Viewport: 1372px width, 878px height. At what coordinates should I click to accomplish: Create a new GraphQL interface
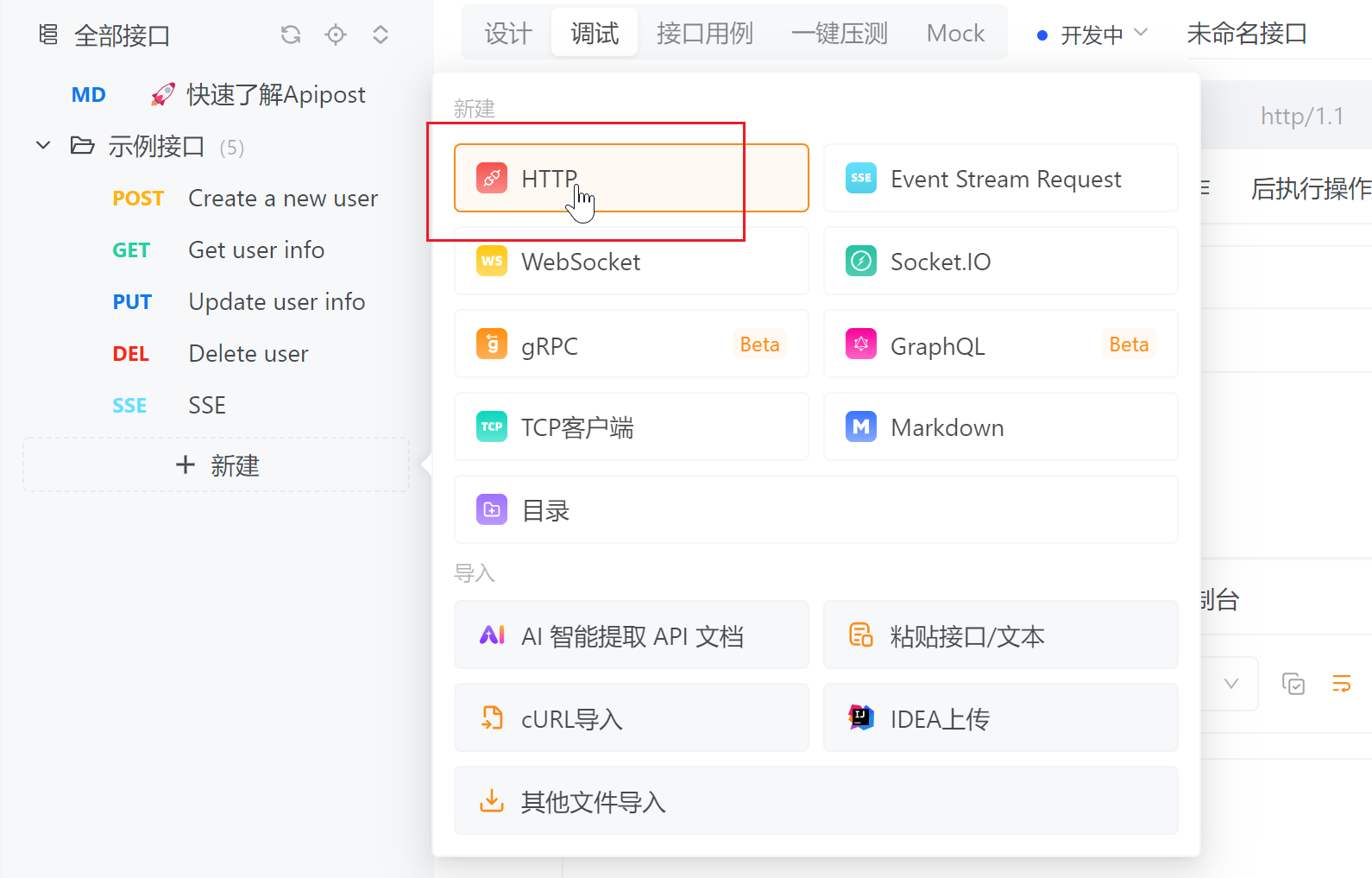coord(1001,344)
